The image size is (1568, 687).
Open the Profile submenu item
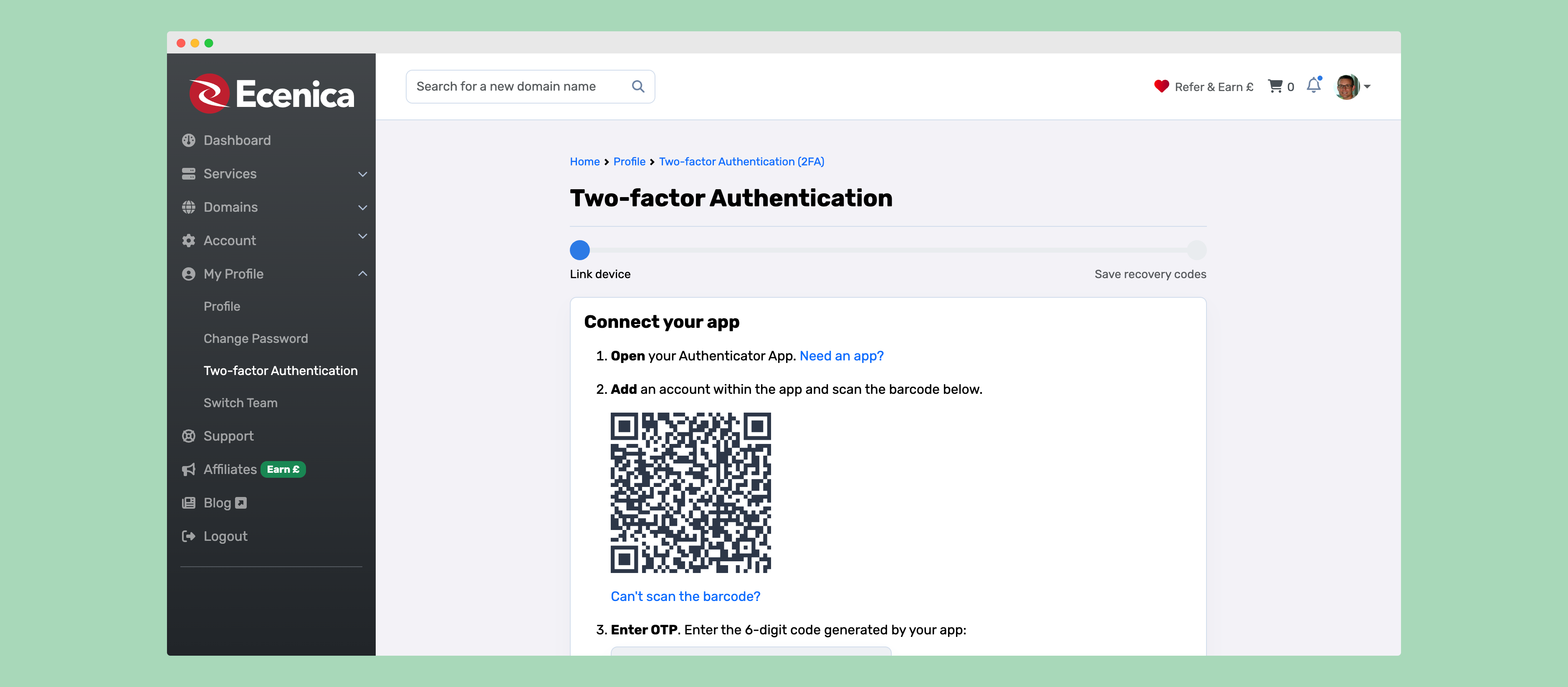[222, 307]
